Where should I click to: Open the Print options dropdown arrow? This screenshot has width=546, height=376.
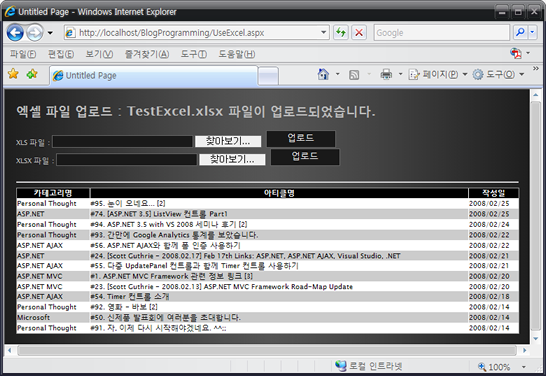point(400,74)
